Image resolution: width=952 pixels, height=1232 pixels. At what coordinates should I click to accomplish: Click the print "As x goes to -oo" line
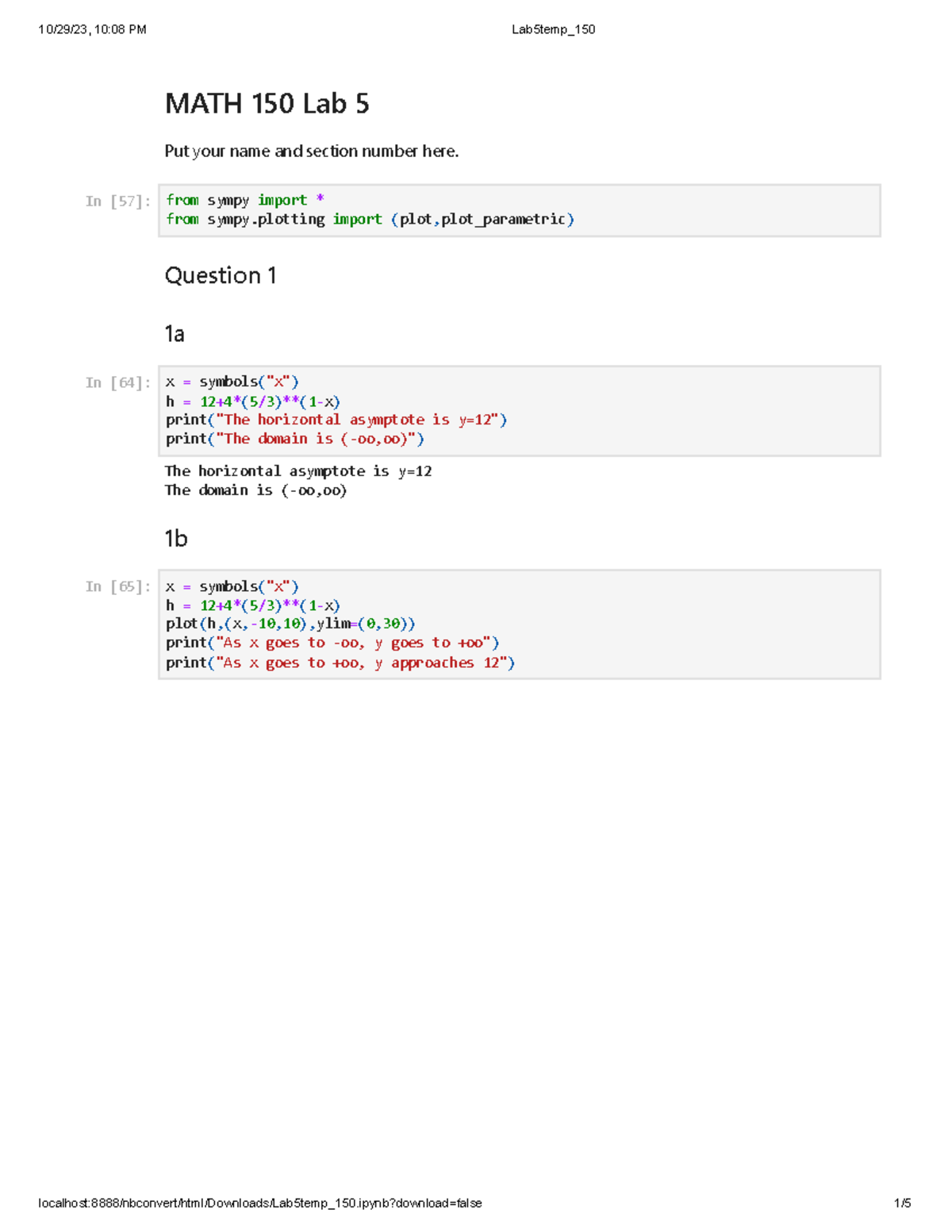[332, 643]
